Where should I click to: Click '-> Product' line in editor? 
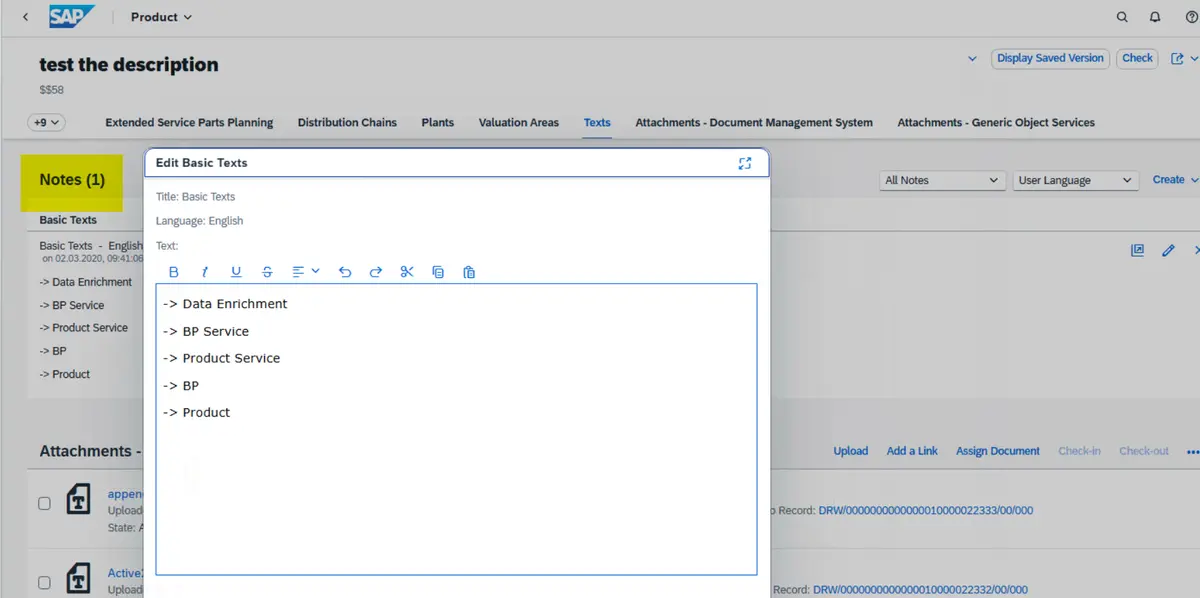click(x=197, y=412)
